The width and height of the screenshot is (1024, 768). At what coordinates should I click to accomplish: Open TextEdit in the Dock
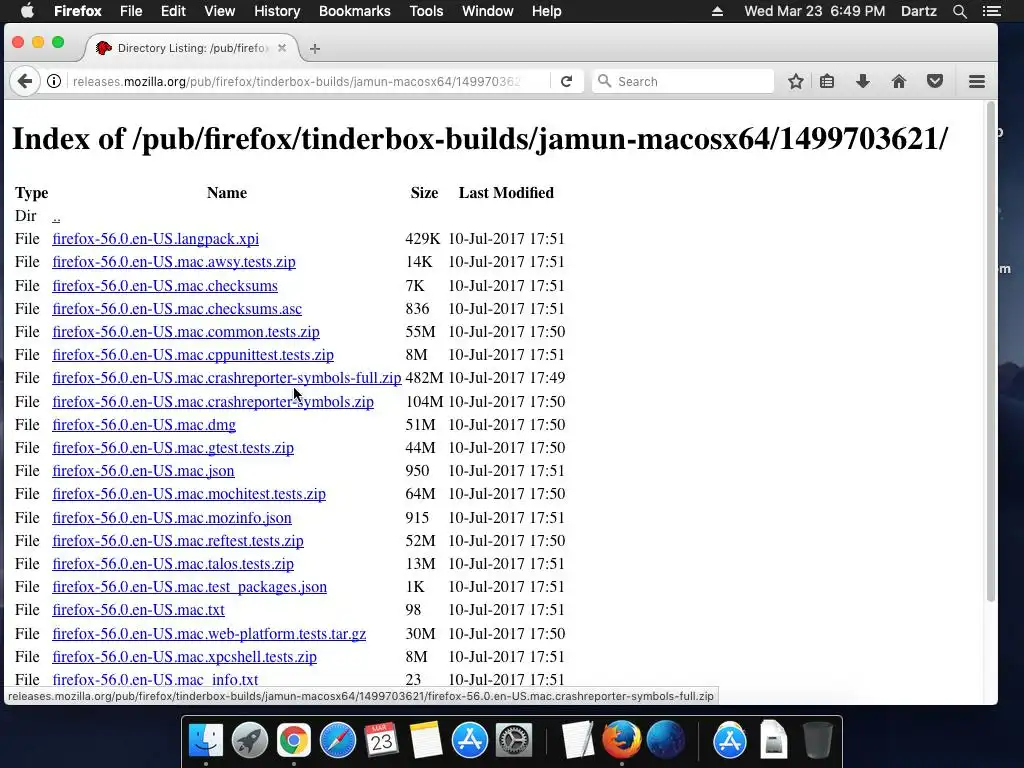tap(577, 741)
